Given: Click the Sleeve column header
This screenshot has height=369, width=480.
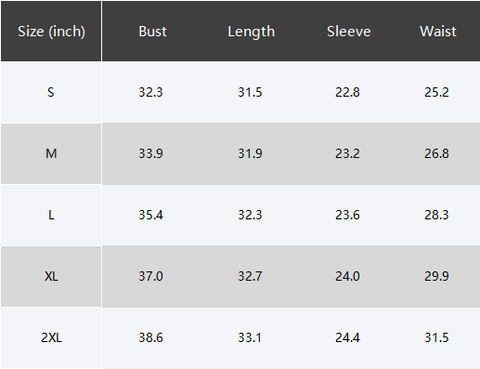Looking at the screenshot, I should (349, 32).
